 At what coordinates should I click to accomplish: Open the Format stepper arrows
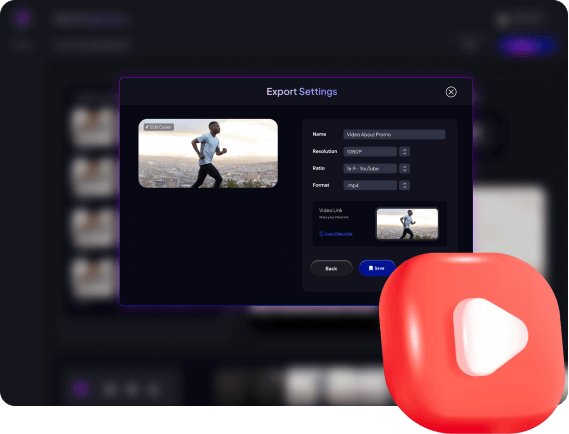[404, 185]
